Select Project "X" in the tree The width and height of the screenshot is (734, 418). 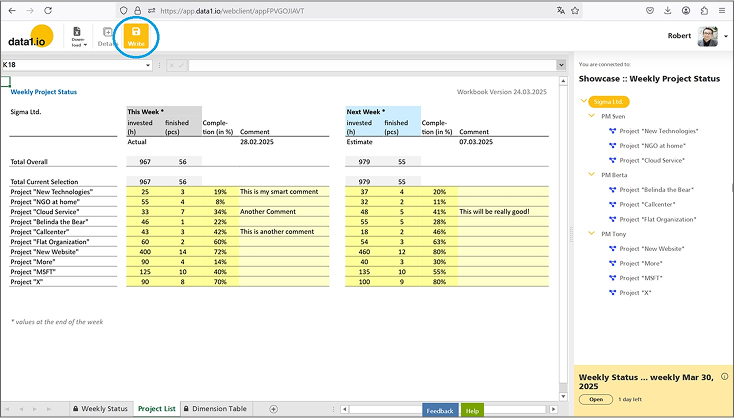[635, 293]
